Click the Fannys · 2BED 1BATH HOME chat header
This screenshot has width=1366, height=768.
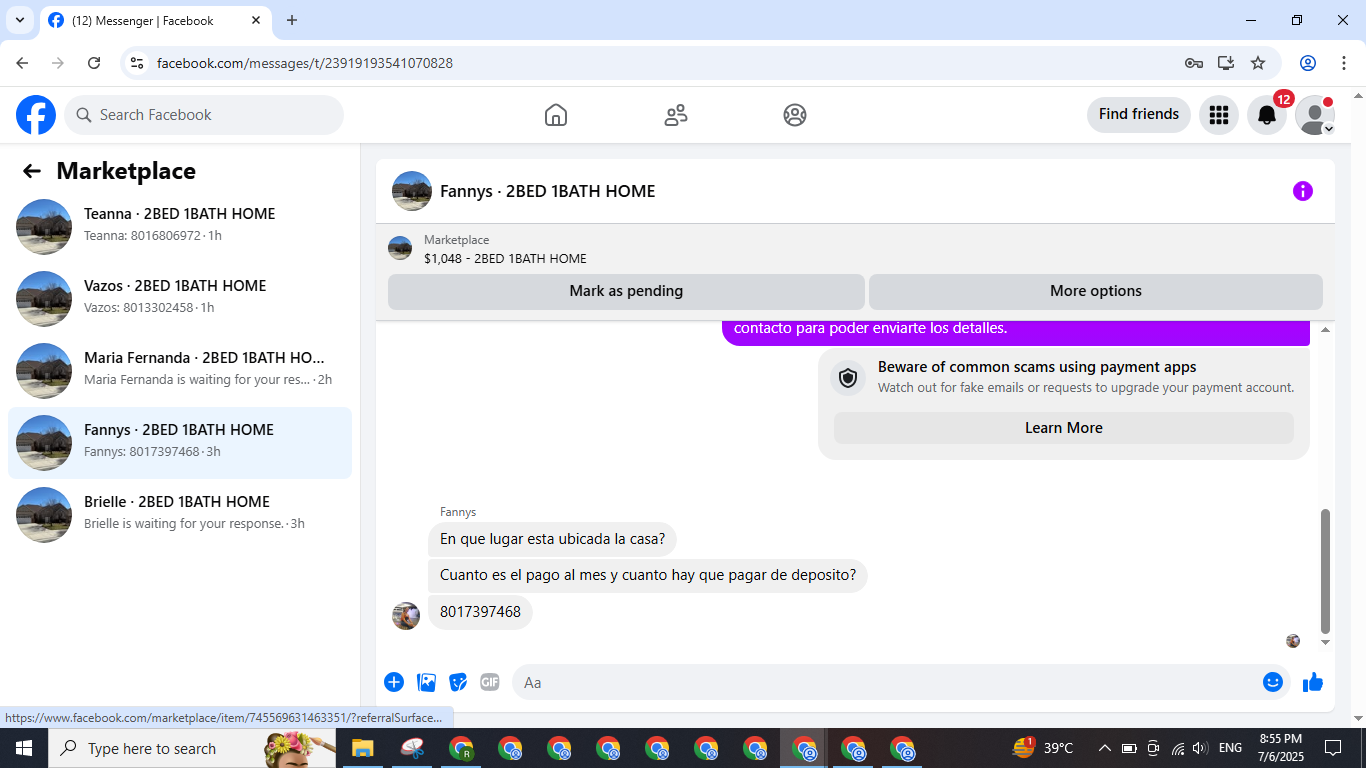(x=547, y=191)
